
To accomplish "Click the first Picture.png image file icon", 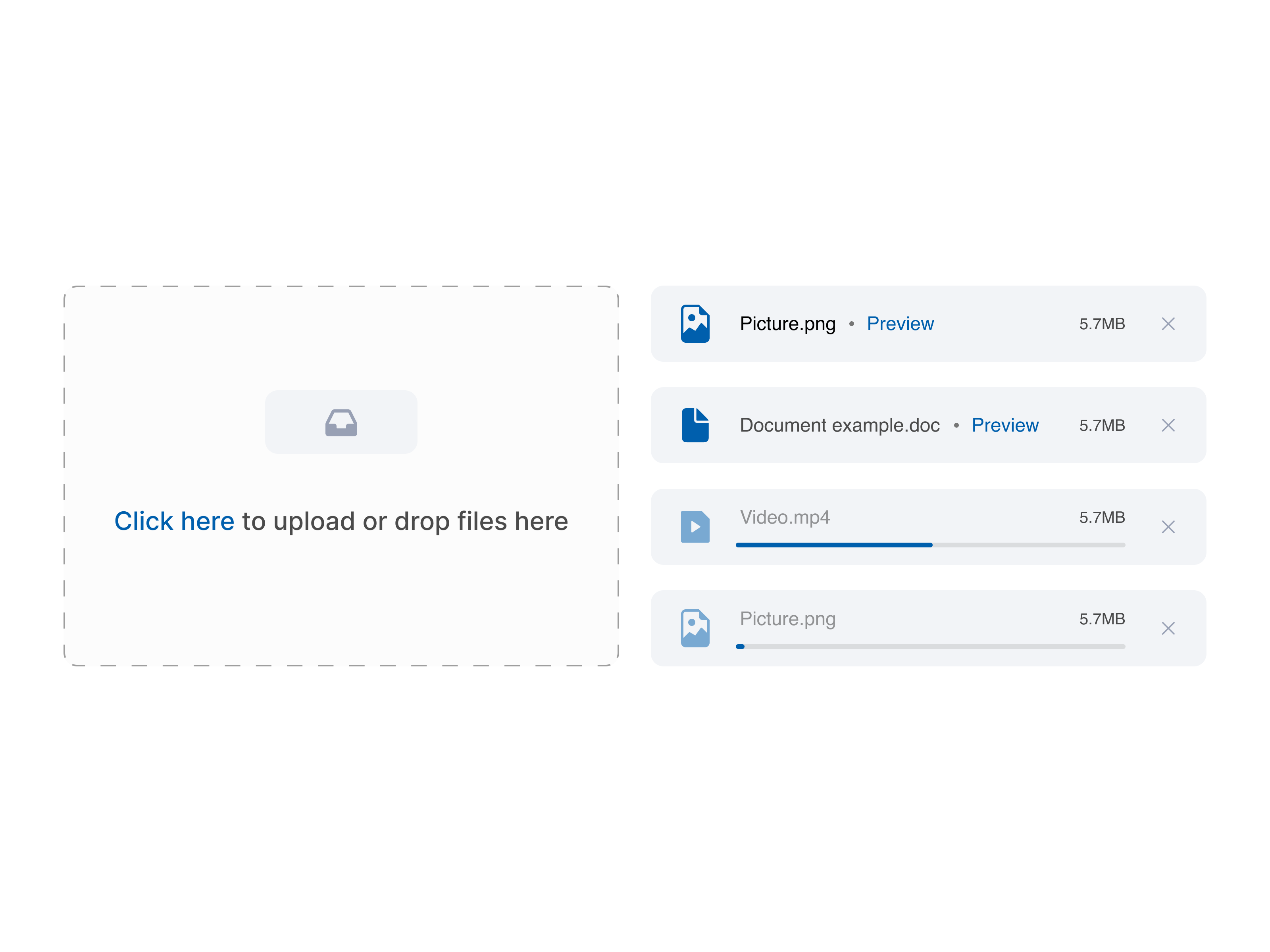I will (x=695, y=324).
